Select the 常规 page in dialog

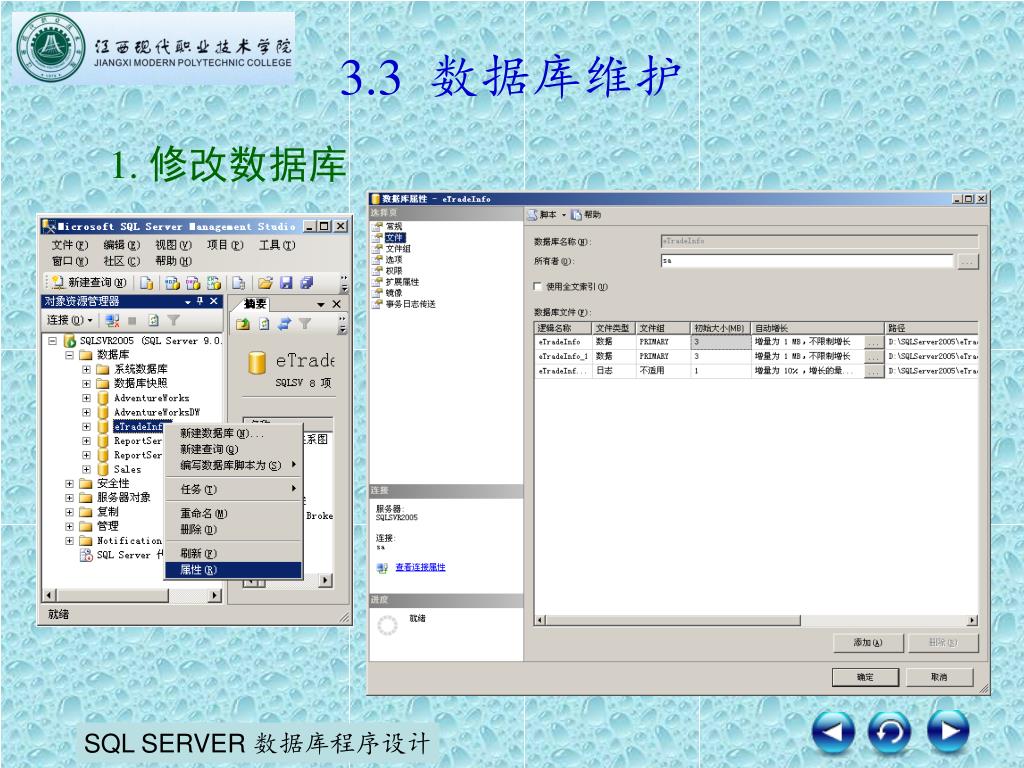394,226
